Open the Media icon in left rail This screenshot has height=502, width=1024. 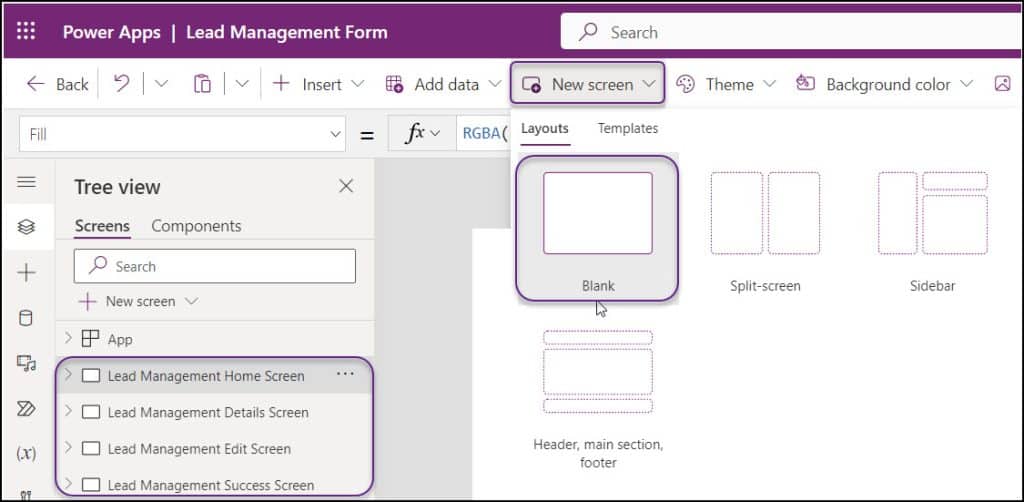[26, 364]
